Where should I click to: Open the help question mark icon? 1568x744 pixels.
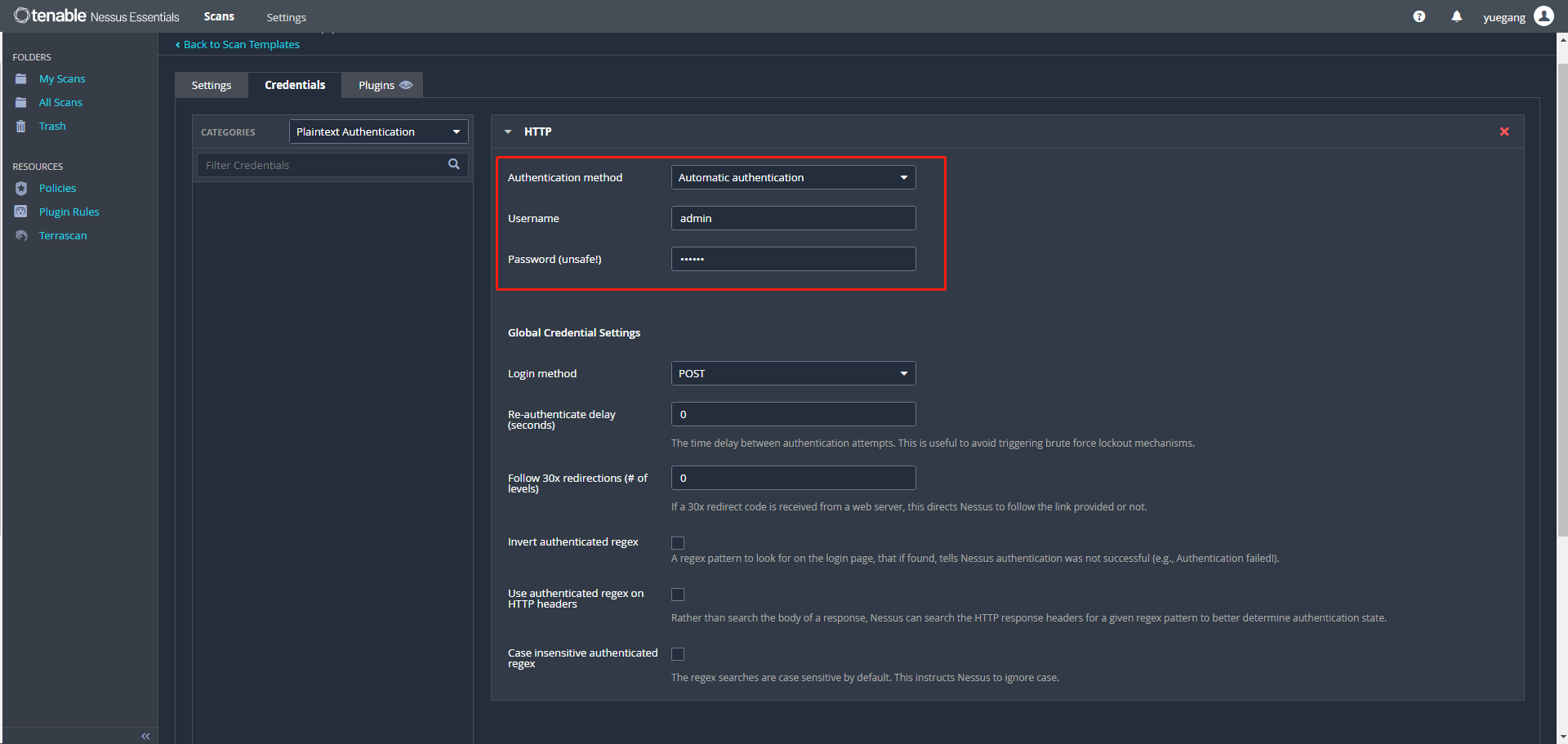(1419, 16)
